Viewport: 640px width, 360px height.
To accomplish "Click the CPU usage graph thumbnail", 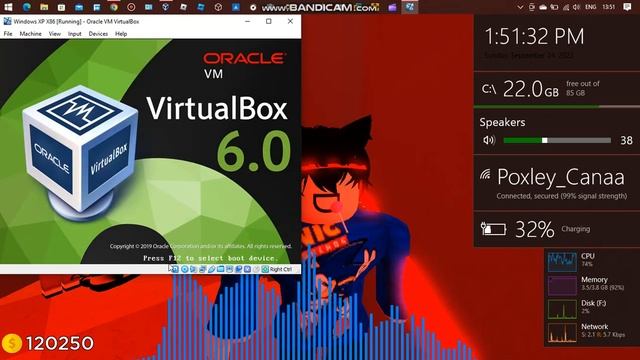I will [x=562, y=261].
